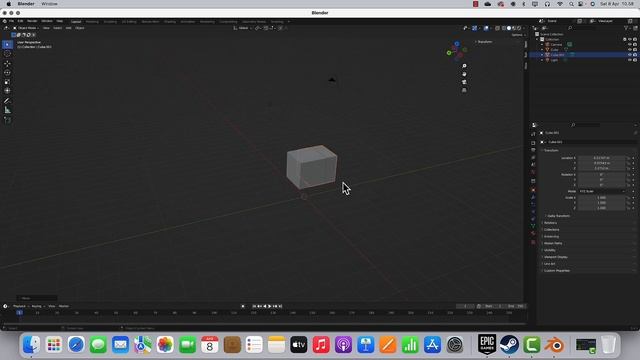Switch to wireframe viewport shading
640x360 pixels.
coord(503,28)
